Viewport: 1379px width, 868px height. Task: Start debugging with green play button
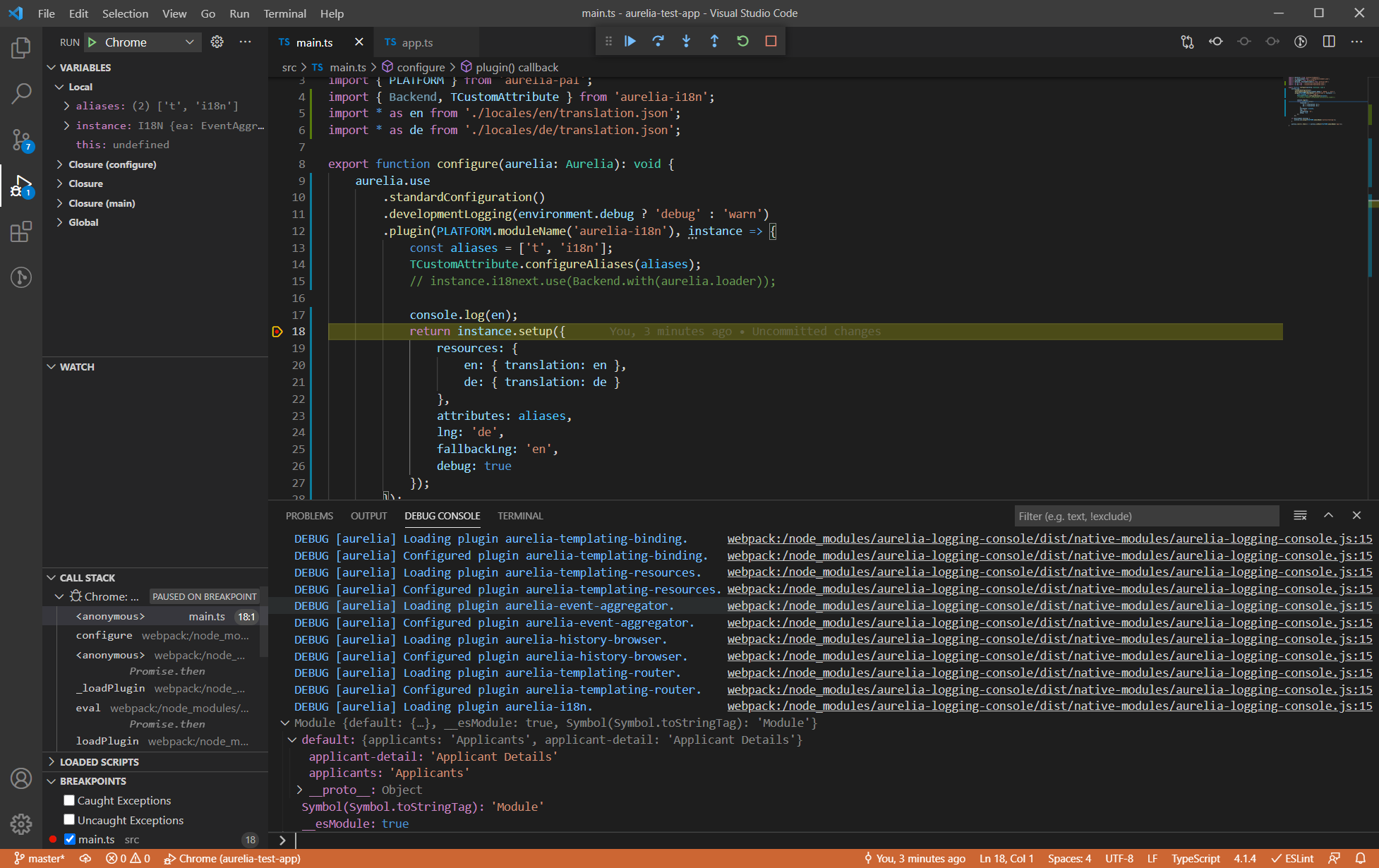(x=92, y=42)
